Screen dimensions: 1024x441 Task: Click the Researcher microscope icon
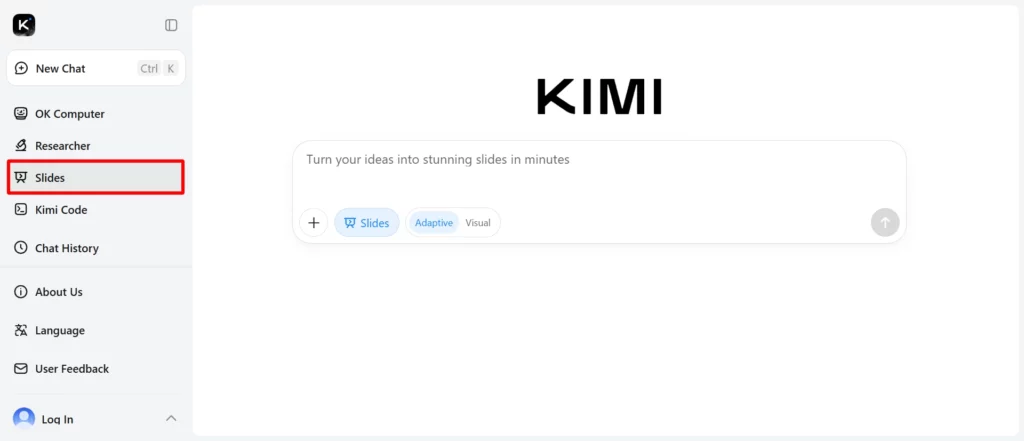[21, 146]
